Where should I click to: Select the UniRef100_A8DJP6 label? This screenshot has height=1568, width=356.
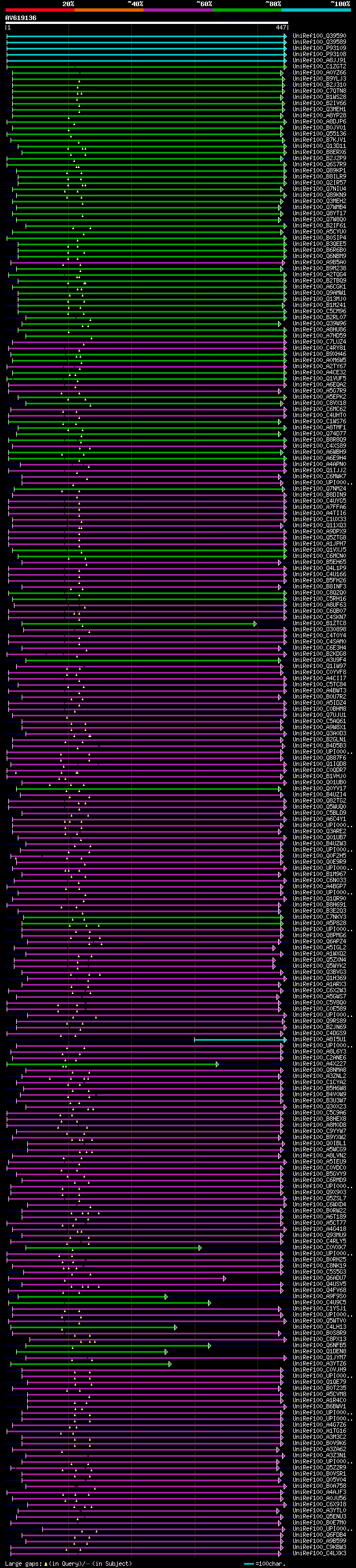[319, 122]
